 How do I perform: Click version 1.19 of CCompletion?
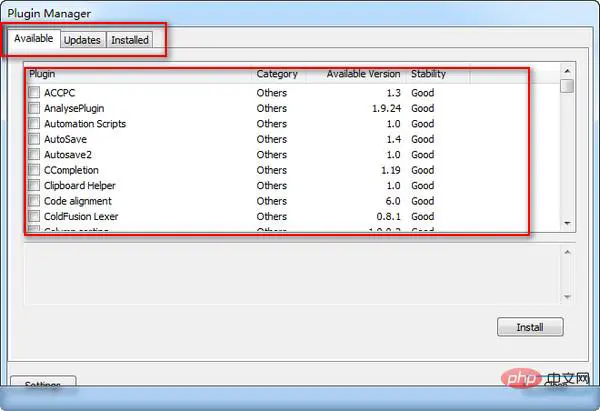[x=391, y=170]
